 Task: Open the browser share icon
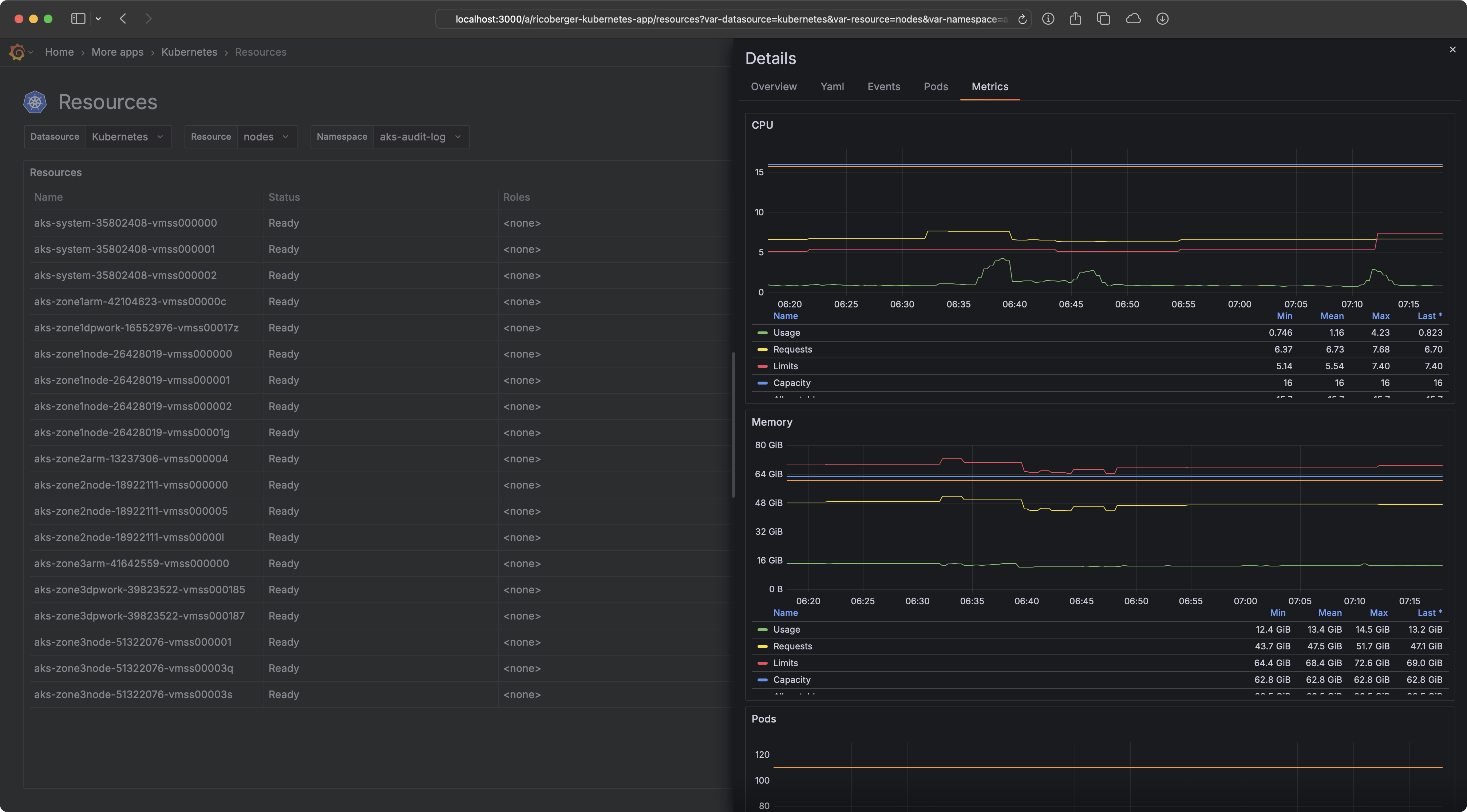tap(1075, 19)
